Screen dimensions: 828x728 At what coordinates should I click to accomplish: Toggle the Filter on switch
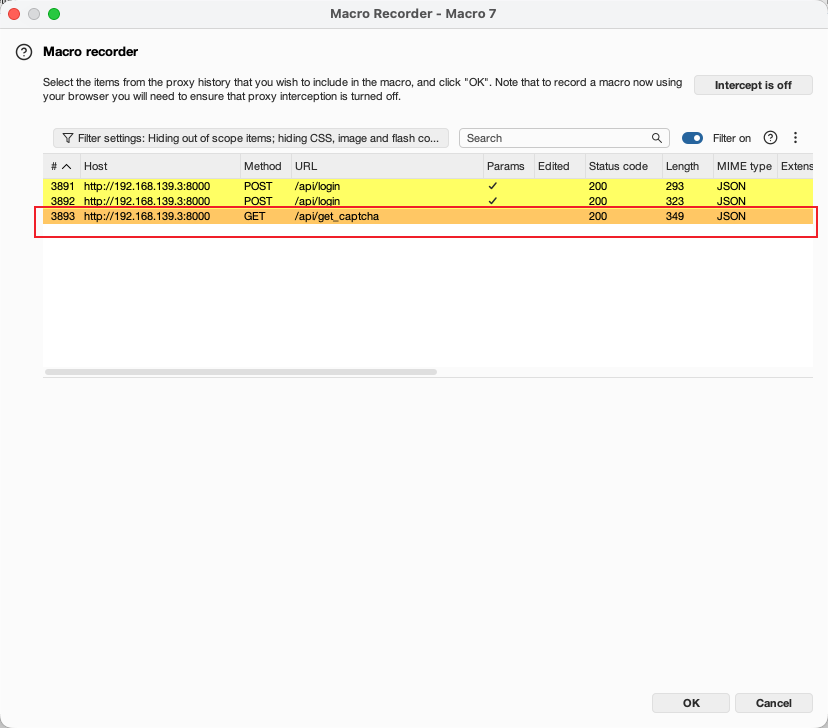(692, 138)
